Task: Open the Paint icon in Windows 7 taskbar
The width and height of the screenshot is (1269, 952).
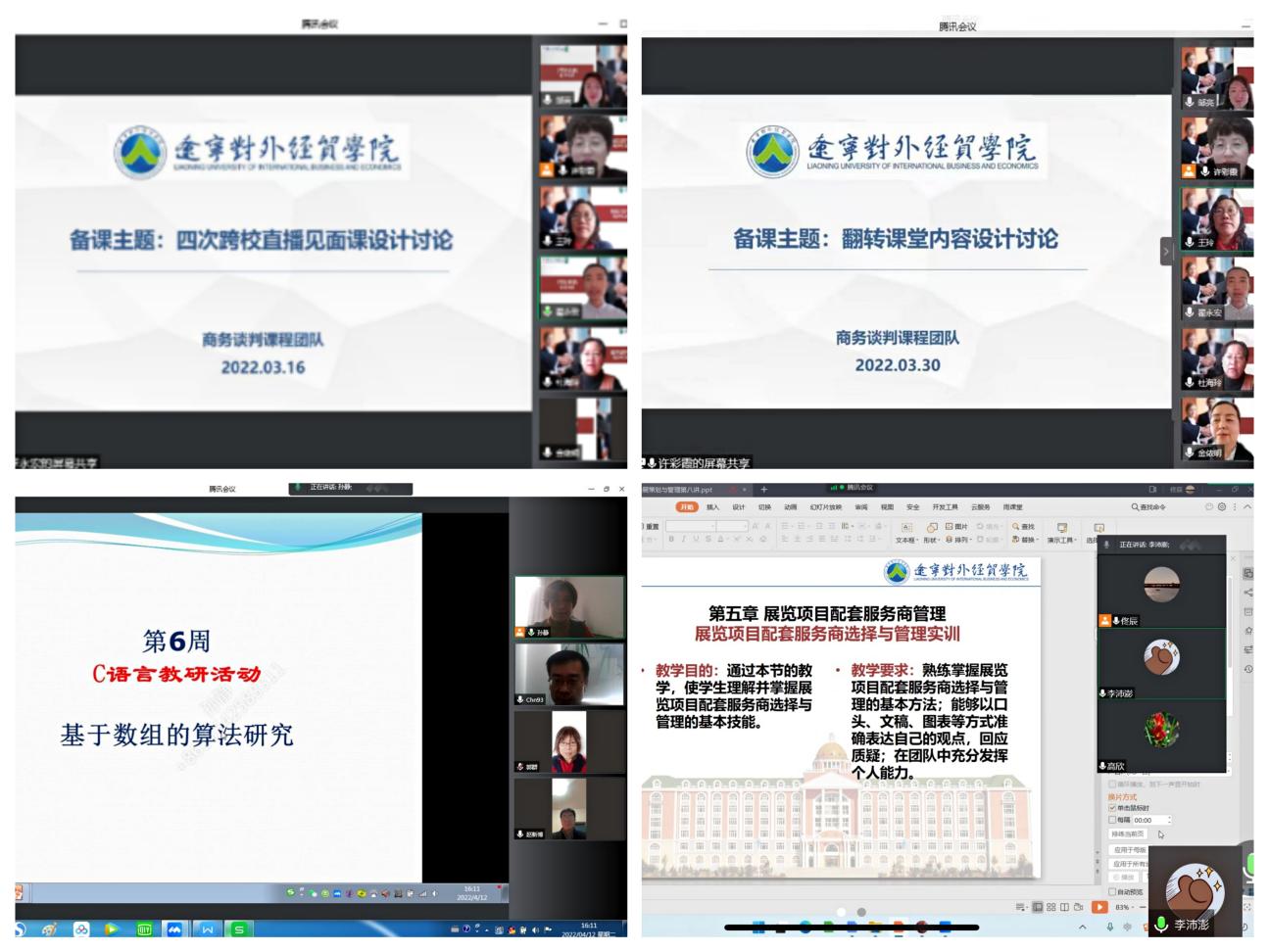Action: click(x=48, y=928)
